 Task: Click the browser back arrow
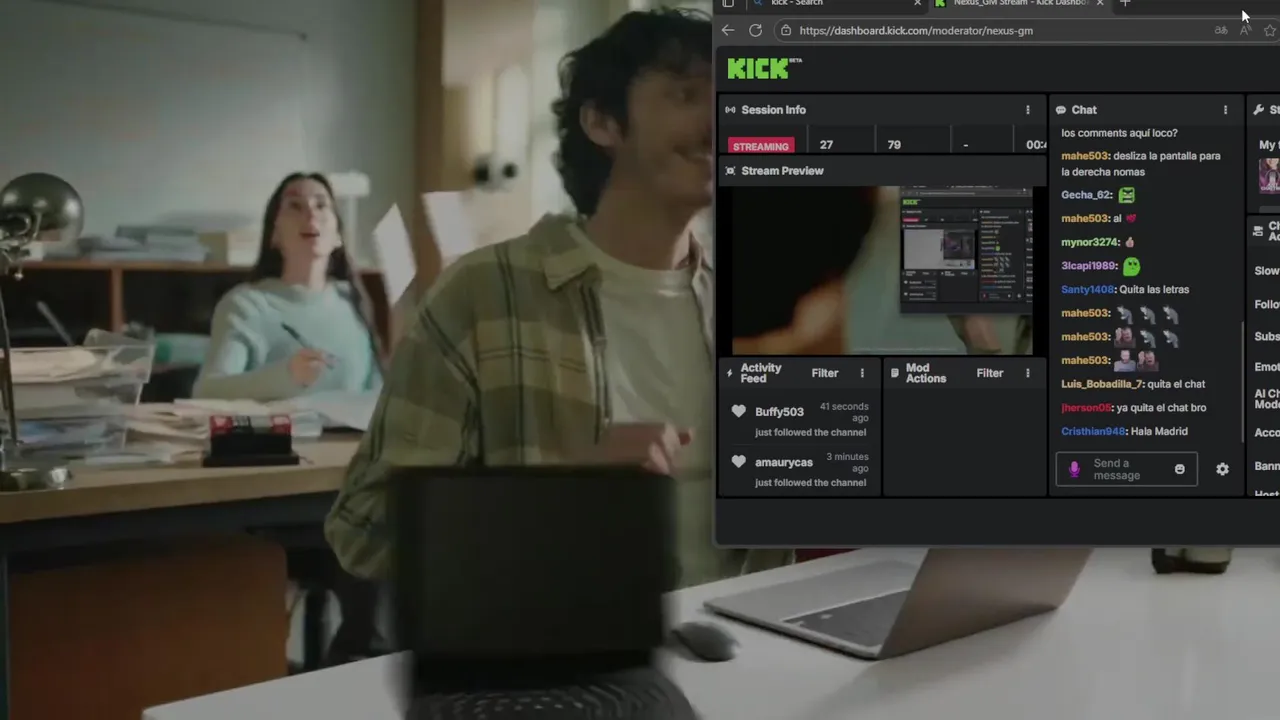coord(728,30)
